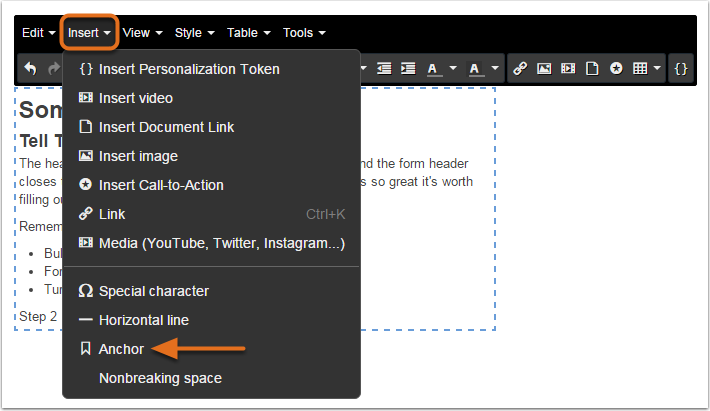Click the braces icon beside Insert Personalization Token
This screenshot has height=411, width=710.
click(86, 69)
